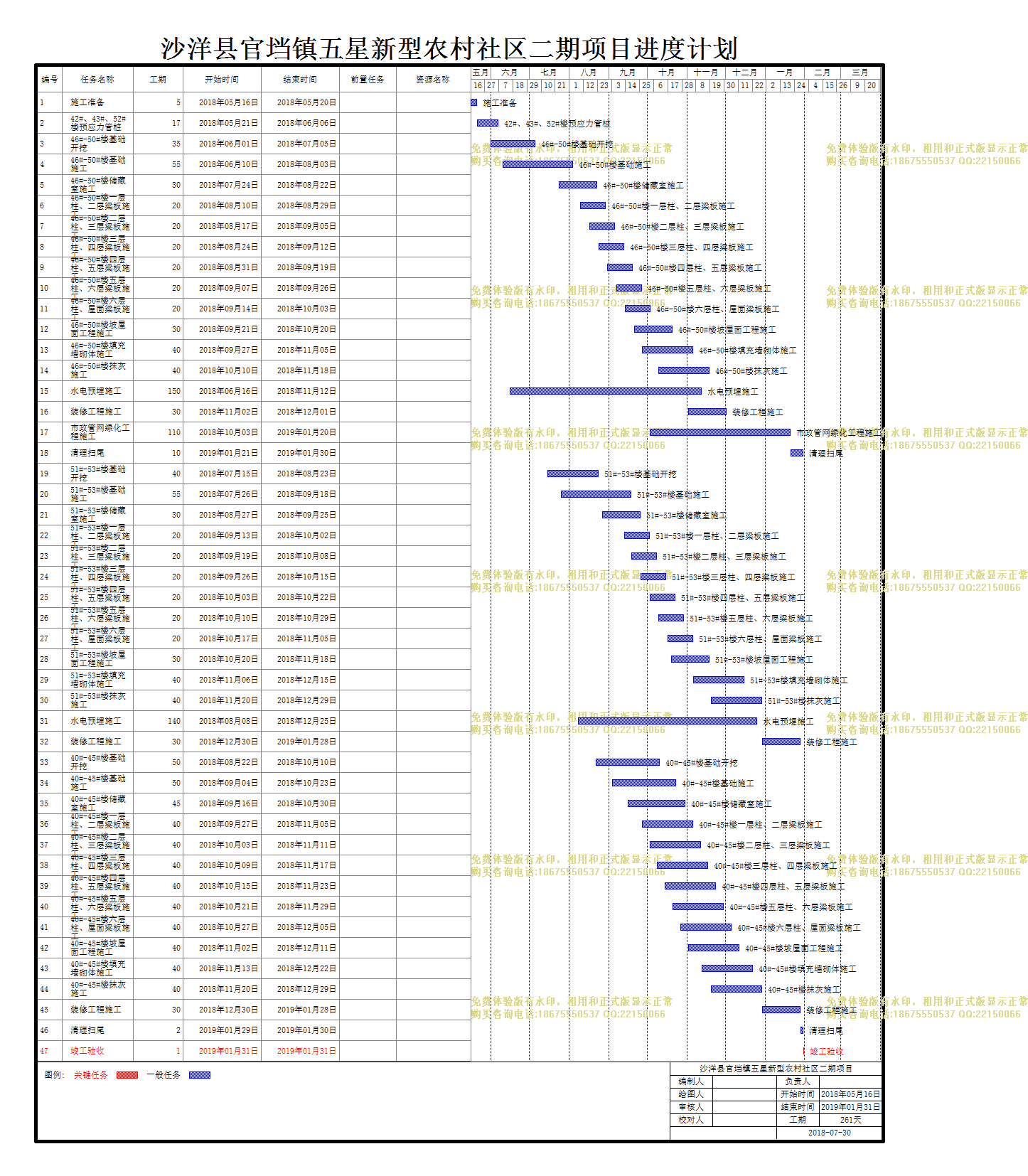
Task: Click row 16 装修工程施工 task name cell
Action: point(97,412)
